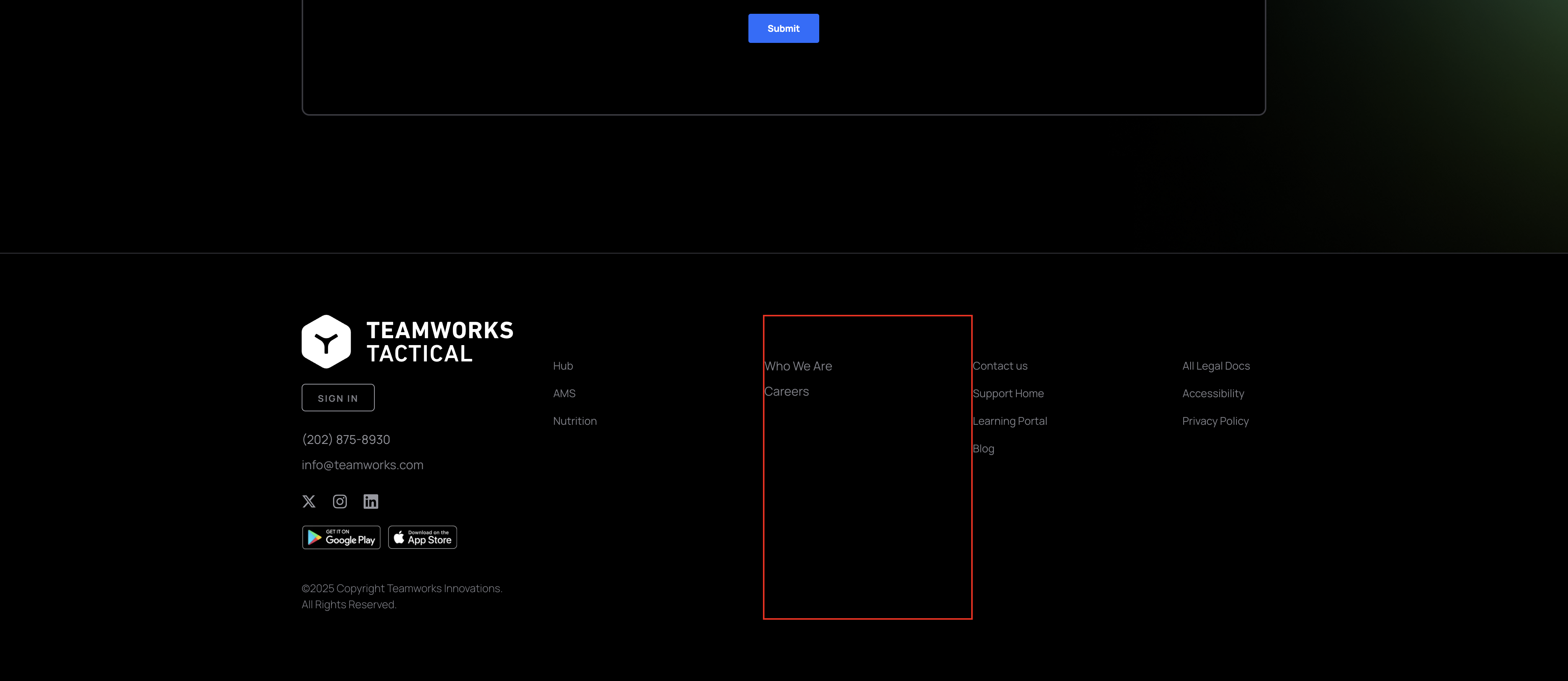1568x681 pixels.
Task: Open the All Legal Docs link
Action: coord(1215,366)
